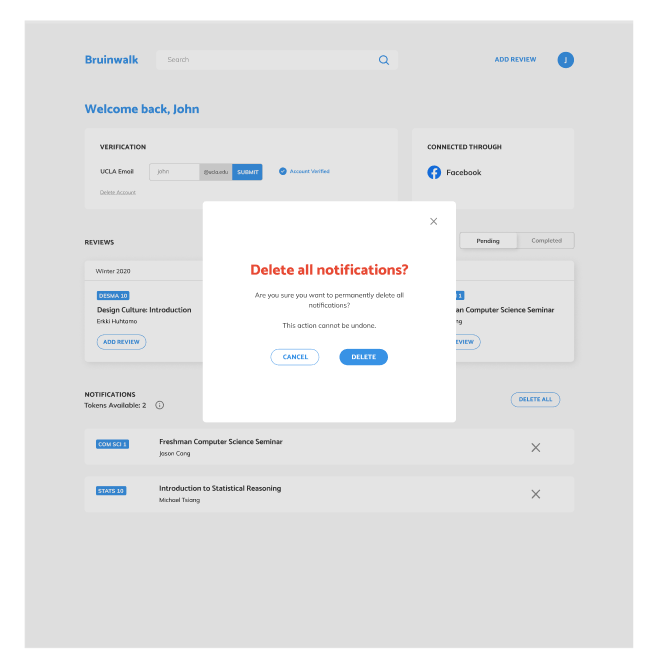Click the Facebook logo icon

click(434, 172)
